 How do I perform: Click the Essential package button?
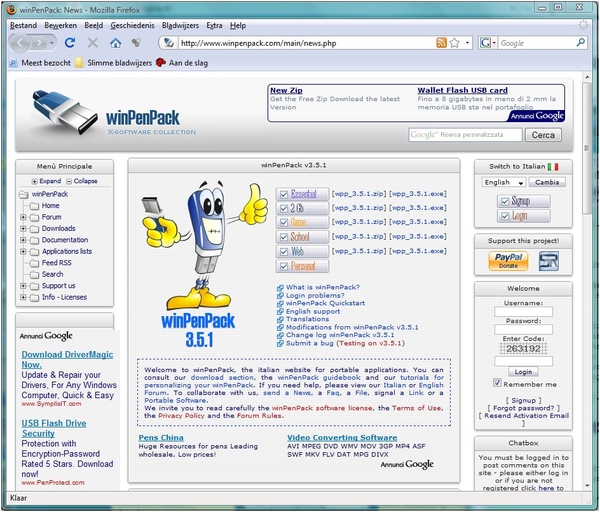(302, 194)
